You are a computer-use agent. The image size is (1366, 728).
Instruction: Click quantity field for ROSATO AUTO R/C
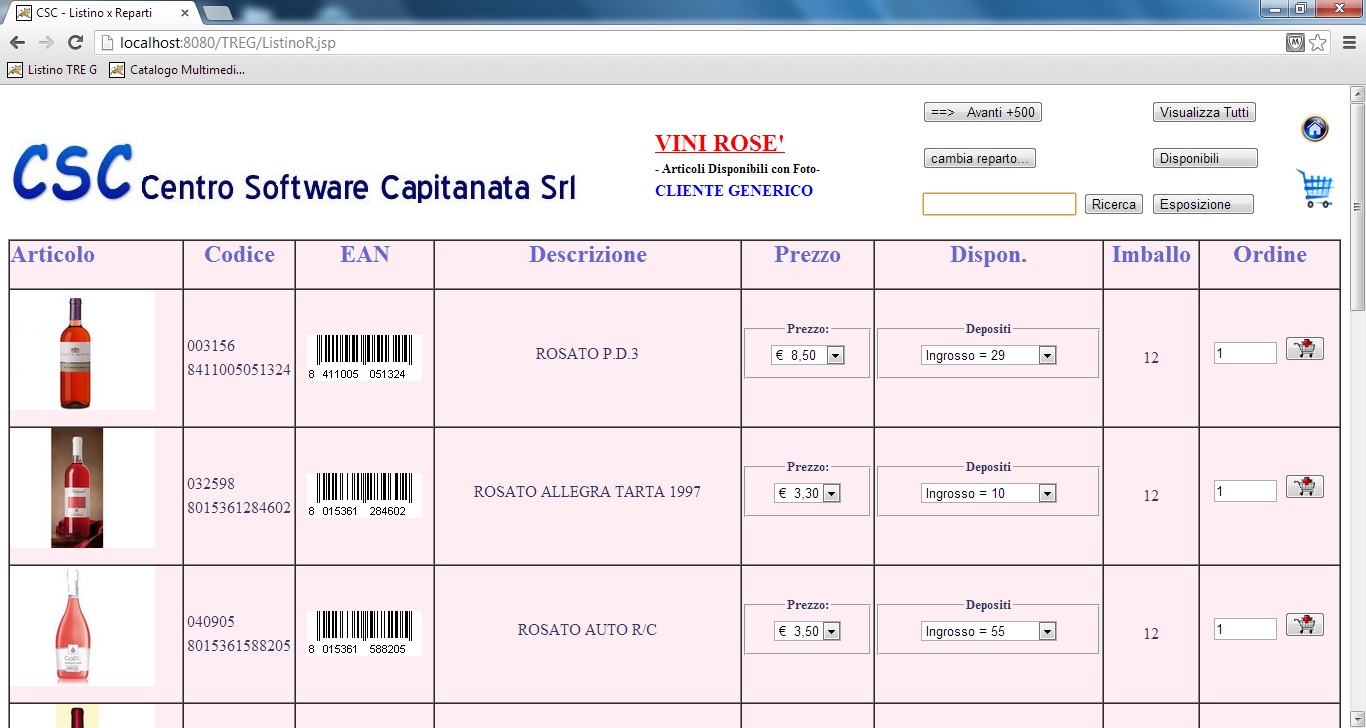1245,629
